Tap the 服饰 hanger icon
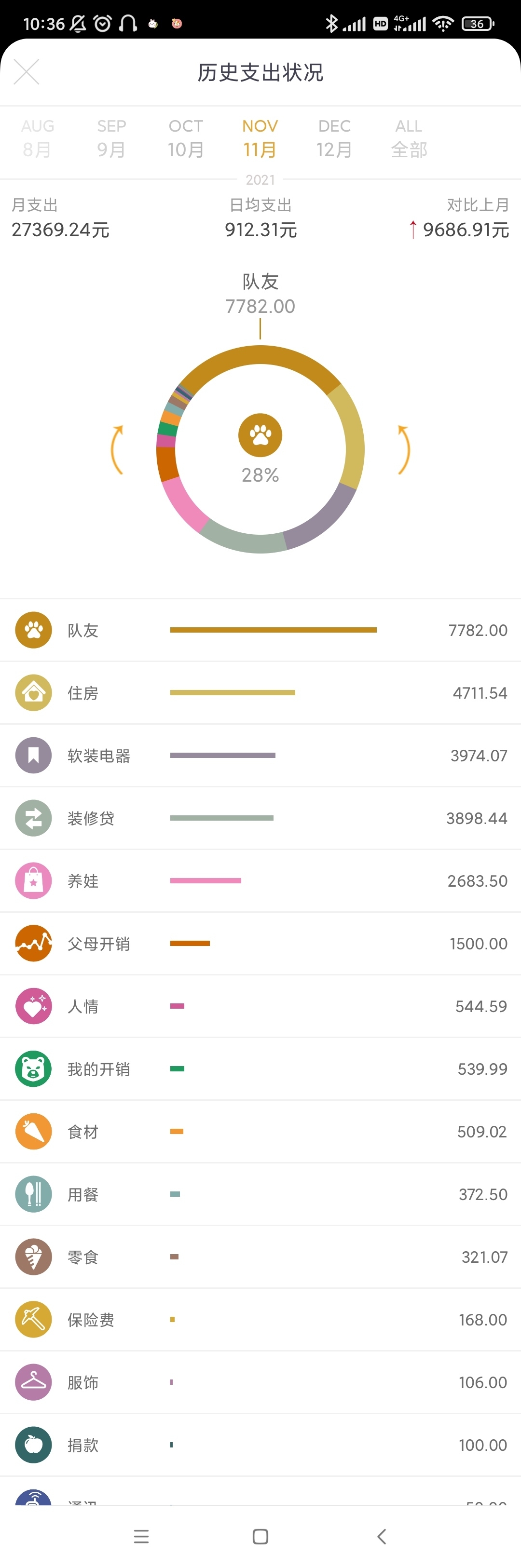This screenshot has height=1568, width=521. coord(33,1382)
